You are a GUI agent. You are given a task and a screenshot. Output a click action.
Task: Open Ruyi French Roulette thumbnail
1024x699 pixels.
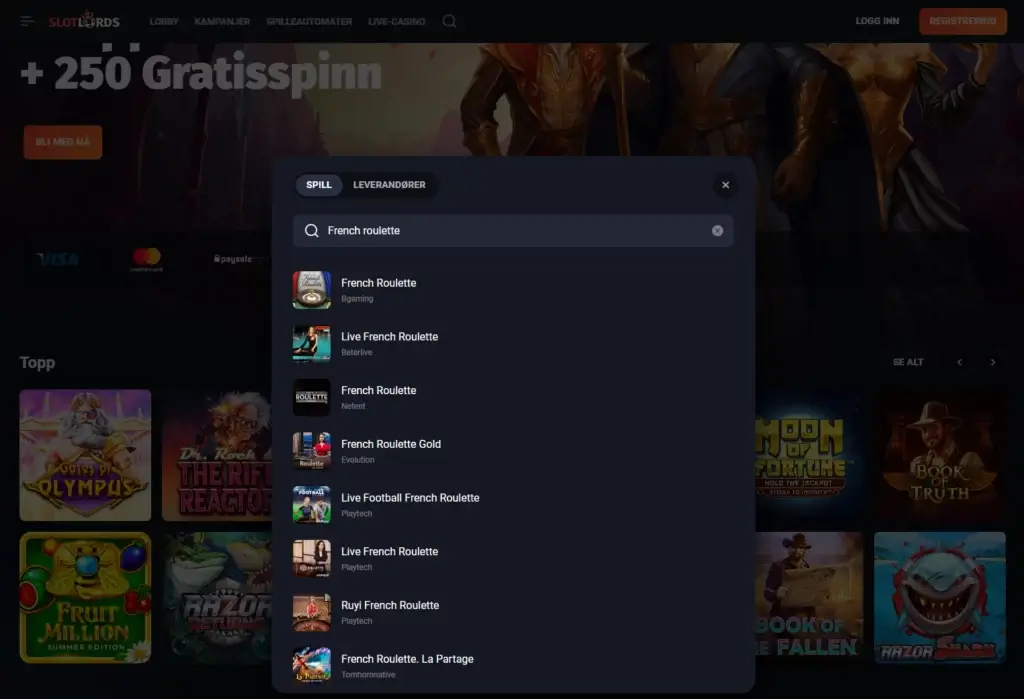point(312,612)
